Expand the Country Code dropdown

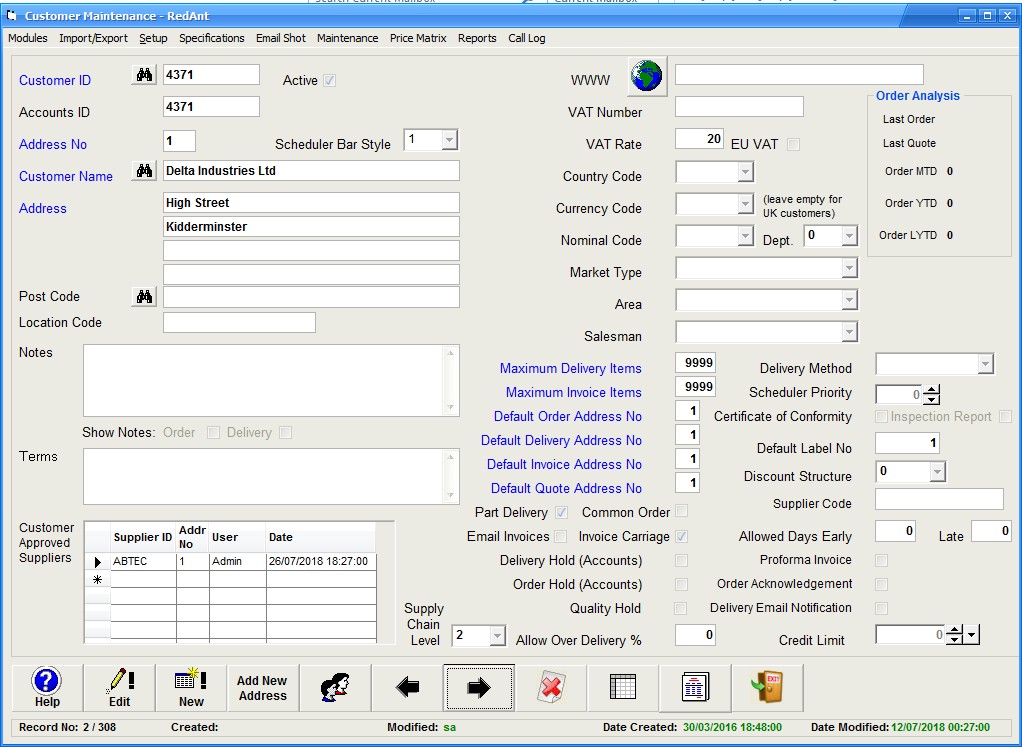point(744,173)
